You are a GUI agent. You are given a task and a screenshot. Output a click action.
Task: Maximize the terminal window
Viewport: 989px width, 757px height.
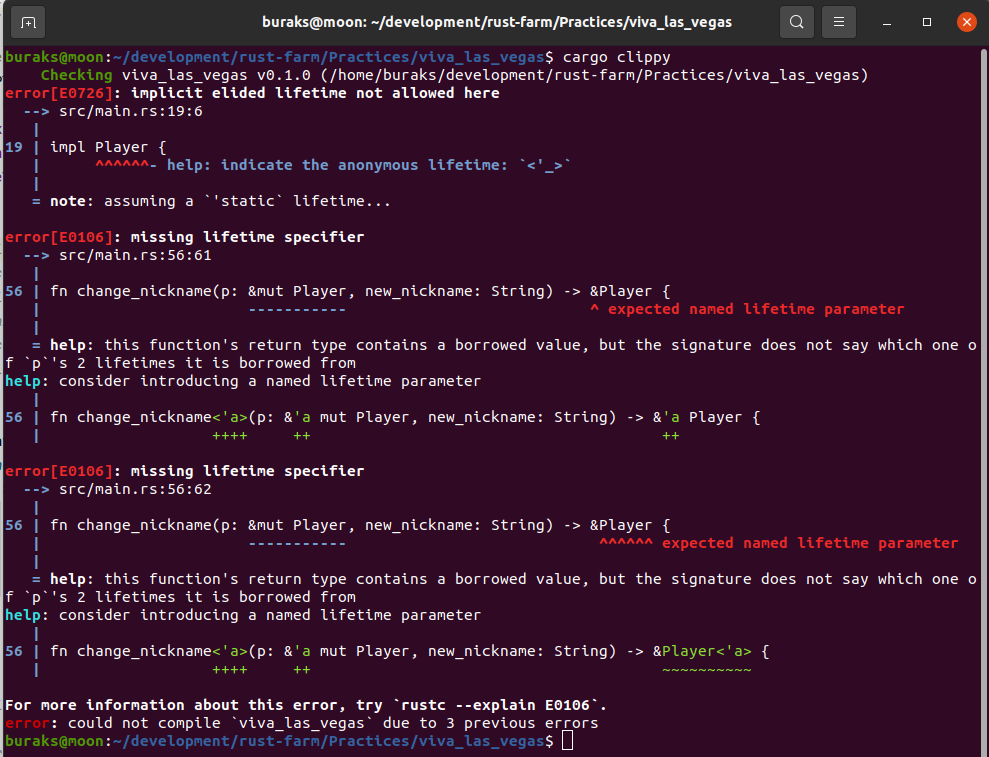tap(927, 21)
